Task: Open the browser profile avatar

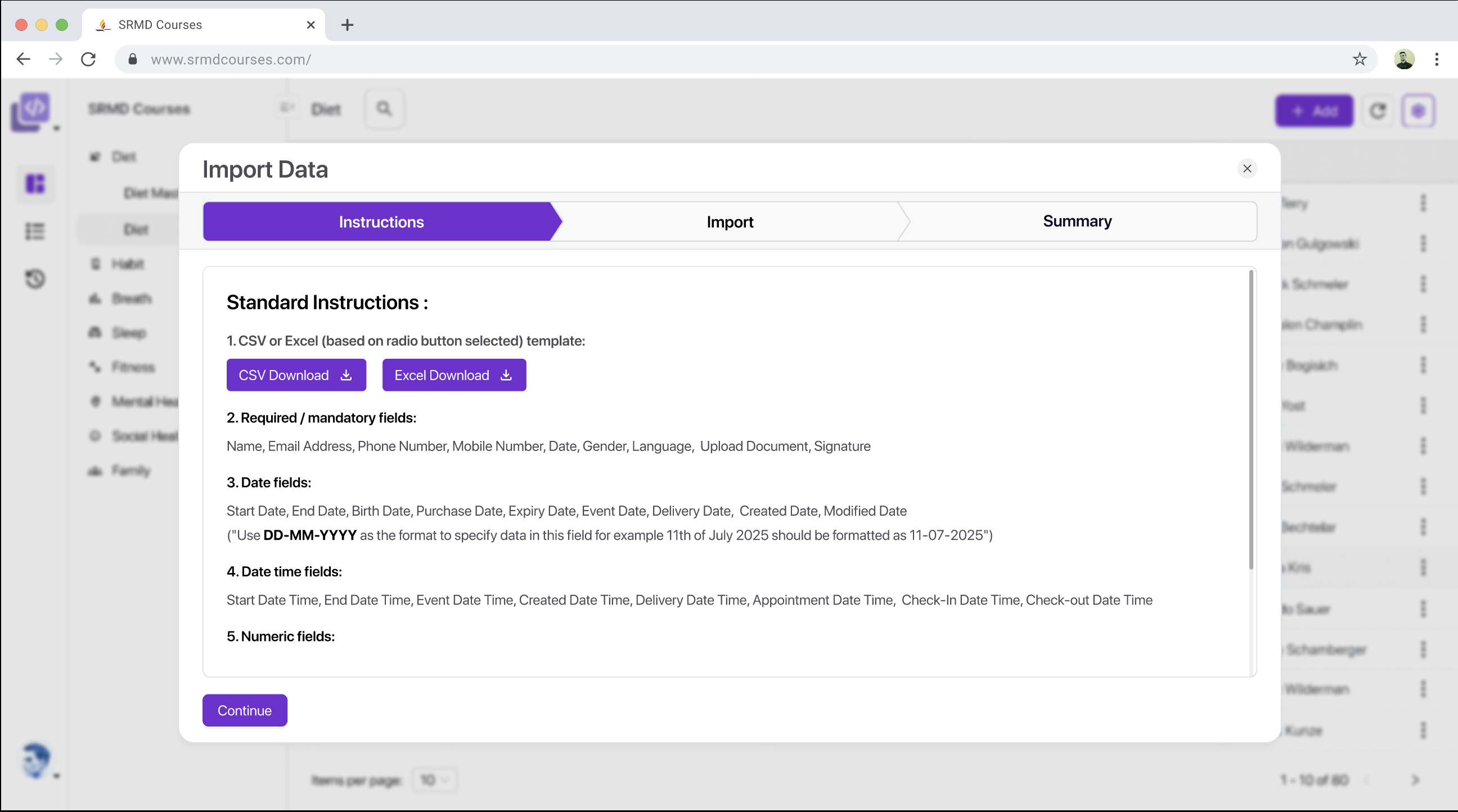Action: pos(1403,60)
